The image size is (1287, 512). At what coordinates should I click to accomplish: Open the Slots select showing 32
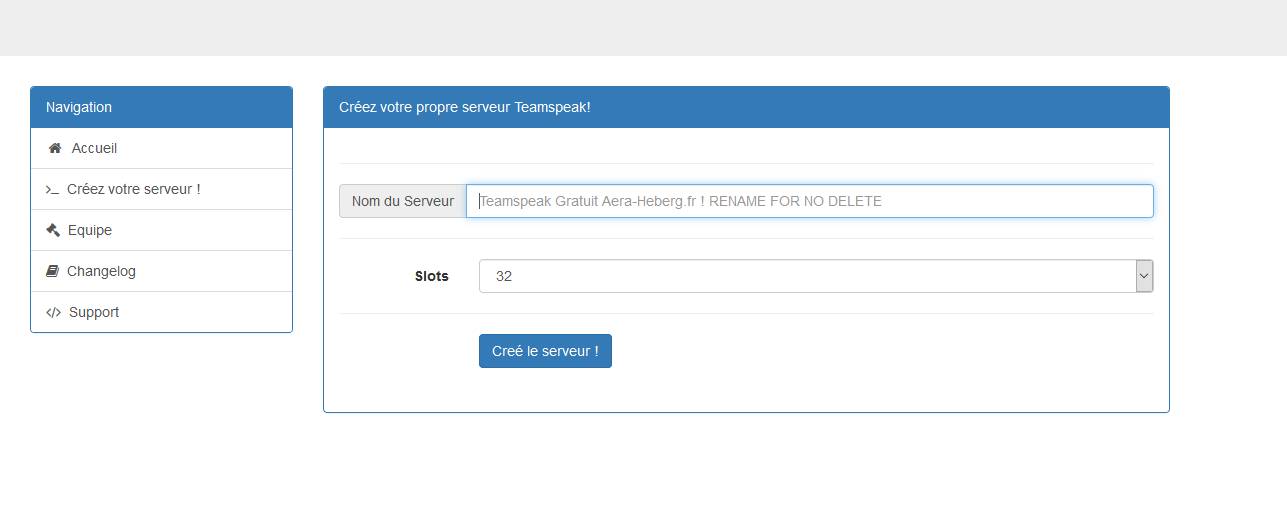[816, 276]
